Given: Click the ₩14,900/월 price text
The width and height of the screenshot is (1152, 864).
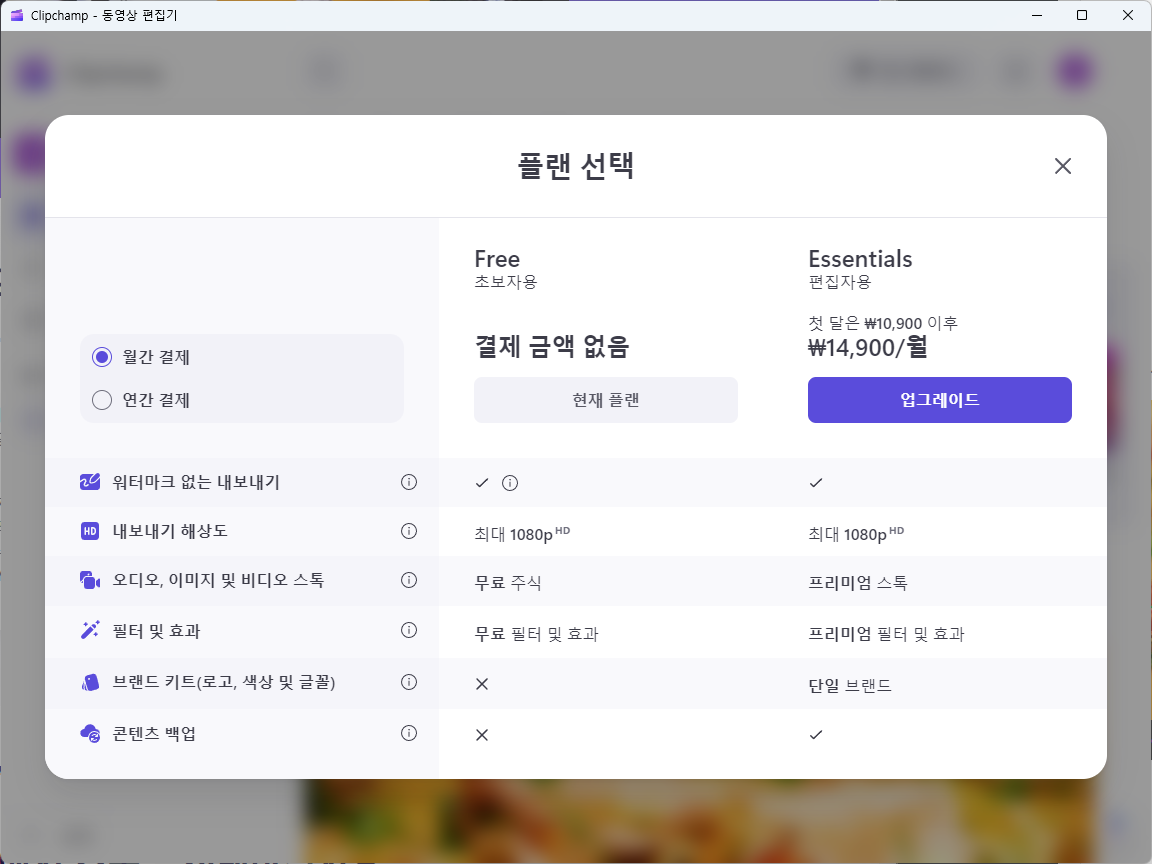Looking at the screenshot, I should pyautogui.click(x=868, y=347).
